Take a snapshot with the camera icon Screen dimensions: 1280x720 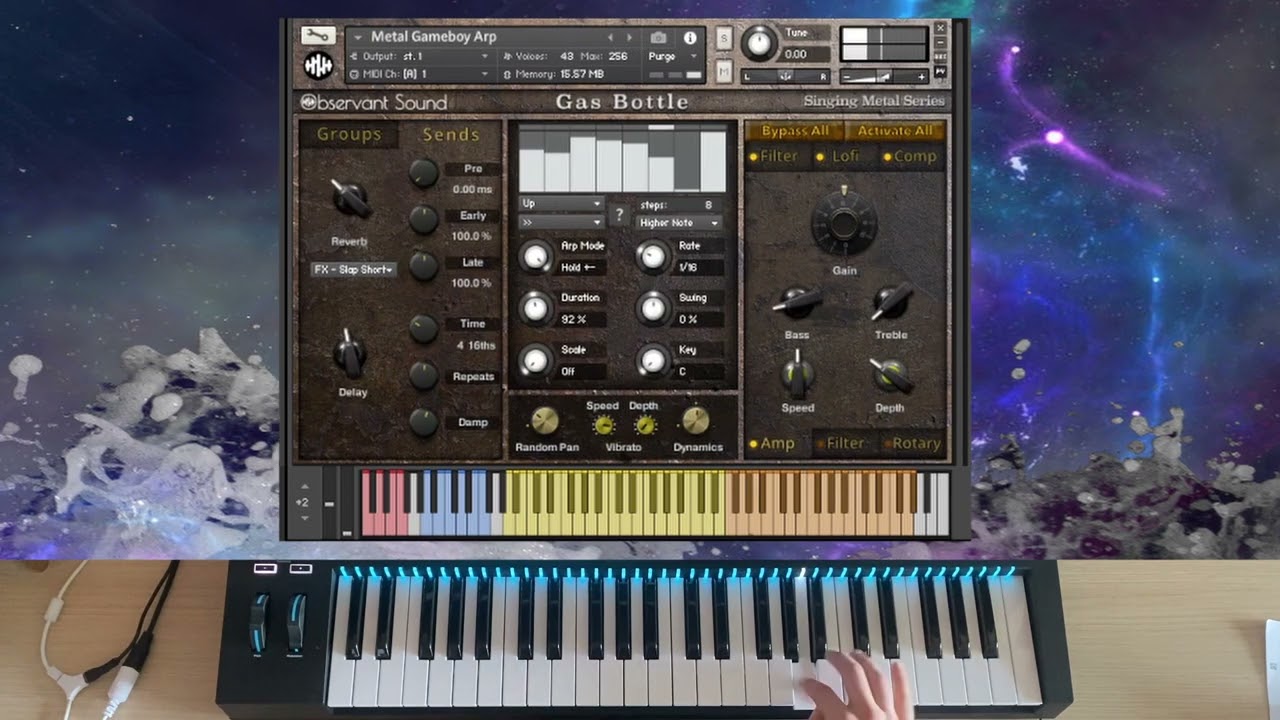[658, 38]
